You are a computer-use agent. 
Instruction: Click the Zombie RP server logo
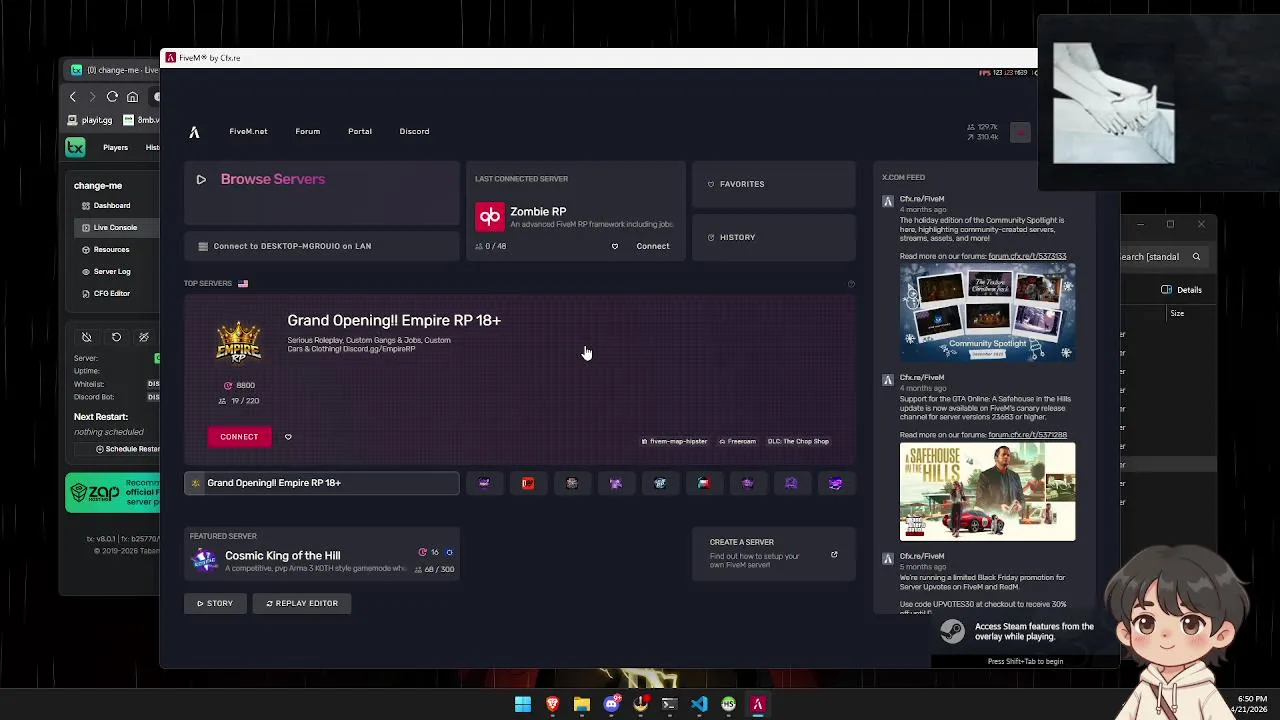click(490, 216)
